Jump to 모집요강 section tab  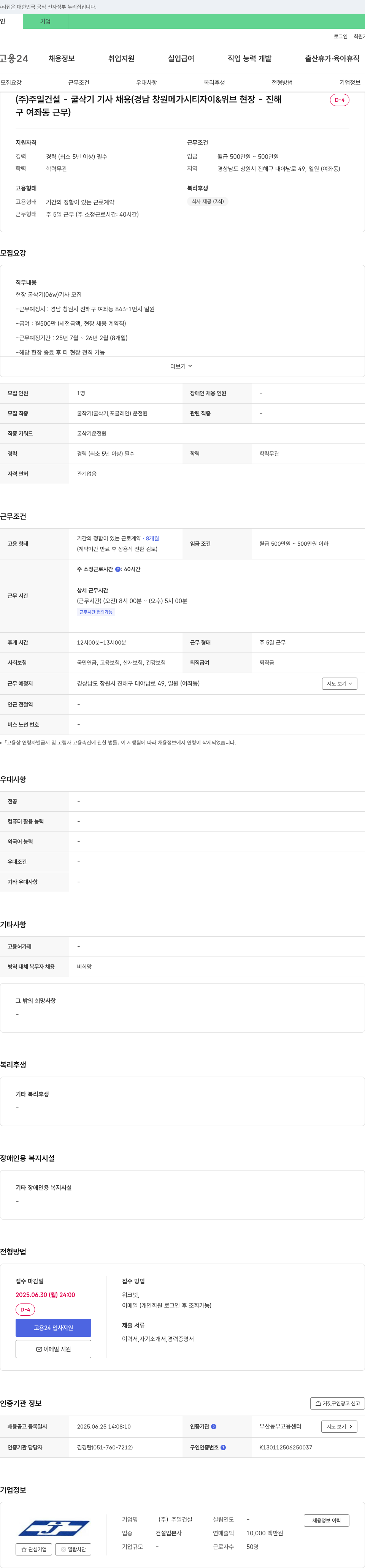click(x=11, y=83)
